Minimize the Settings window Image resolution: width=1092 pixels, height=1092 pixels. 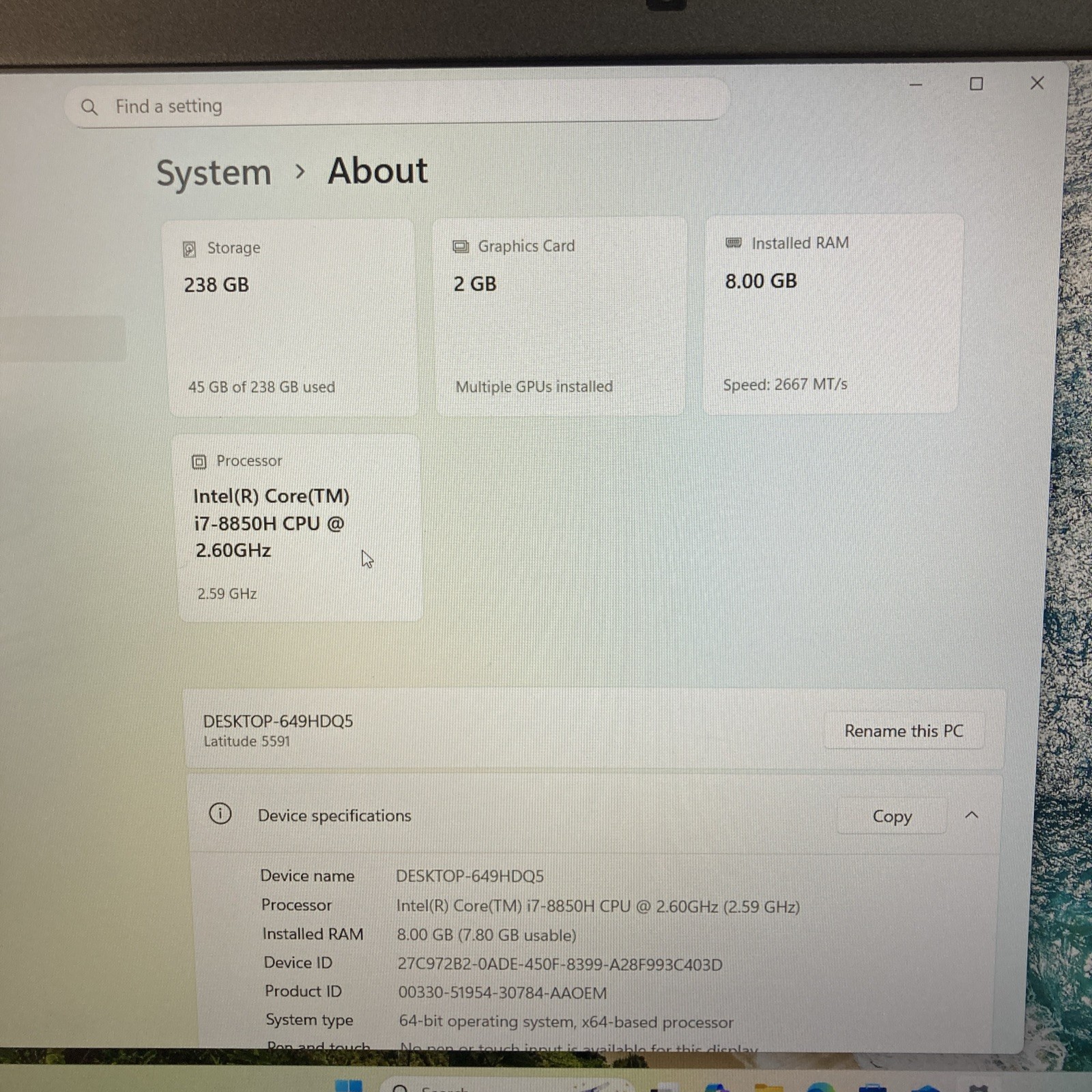pyautogui.click(x=916, y=85)
